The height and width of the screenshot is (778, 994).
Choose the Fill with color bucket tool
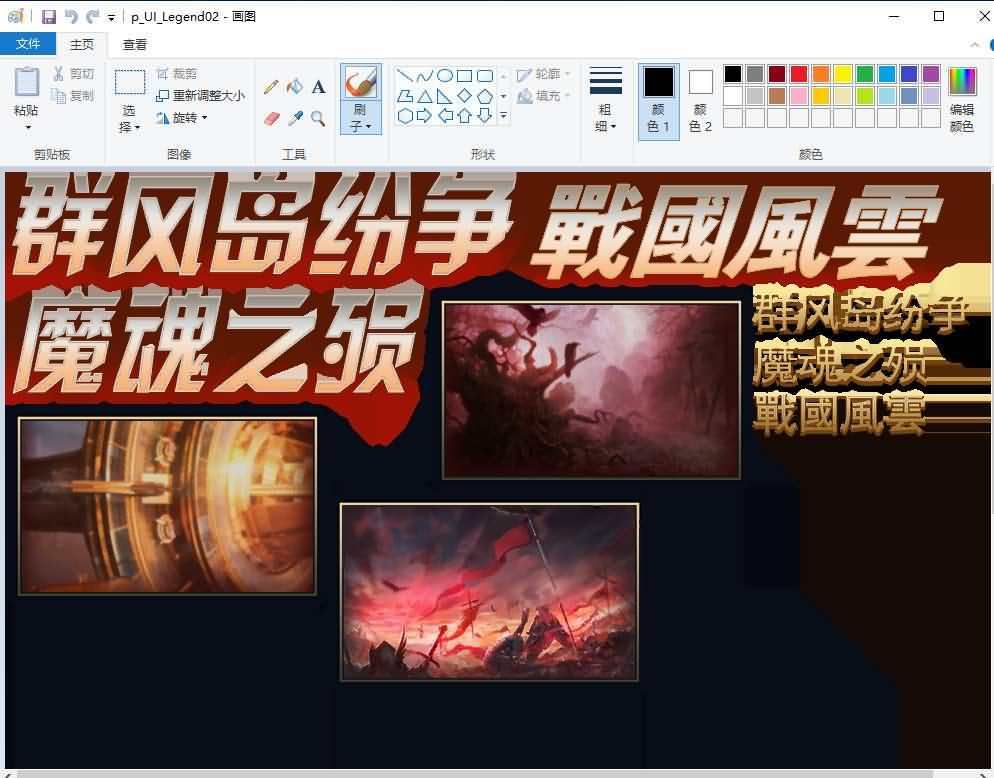click(x=294, y=87)
